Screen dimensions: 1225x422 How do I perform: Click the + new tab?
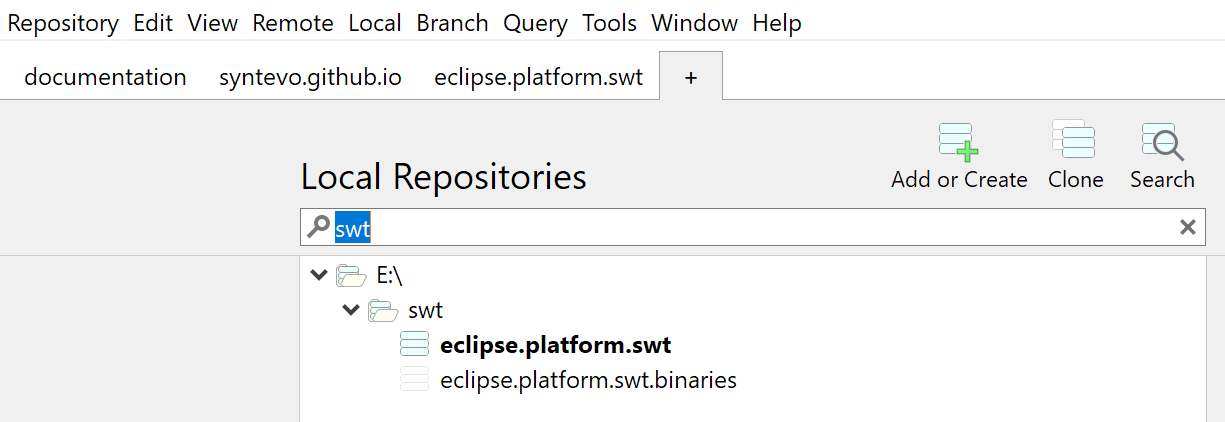691,77
